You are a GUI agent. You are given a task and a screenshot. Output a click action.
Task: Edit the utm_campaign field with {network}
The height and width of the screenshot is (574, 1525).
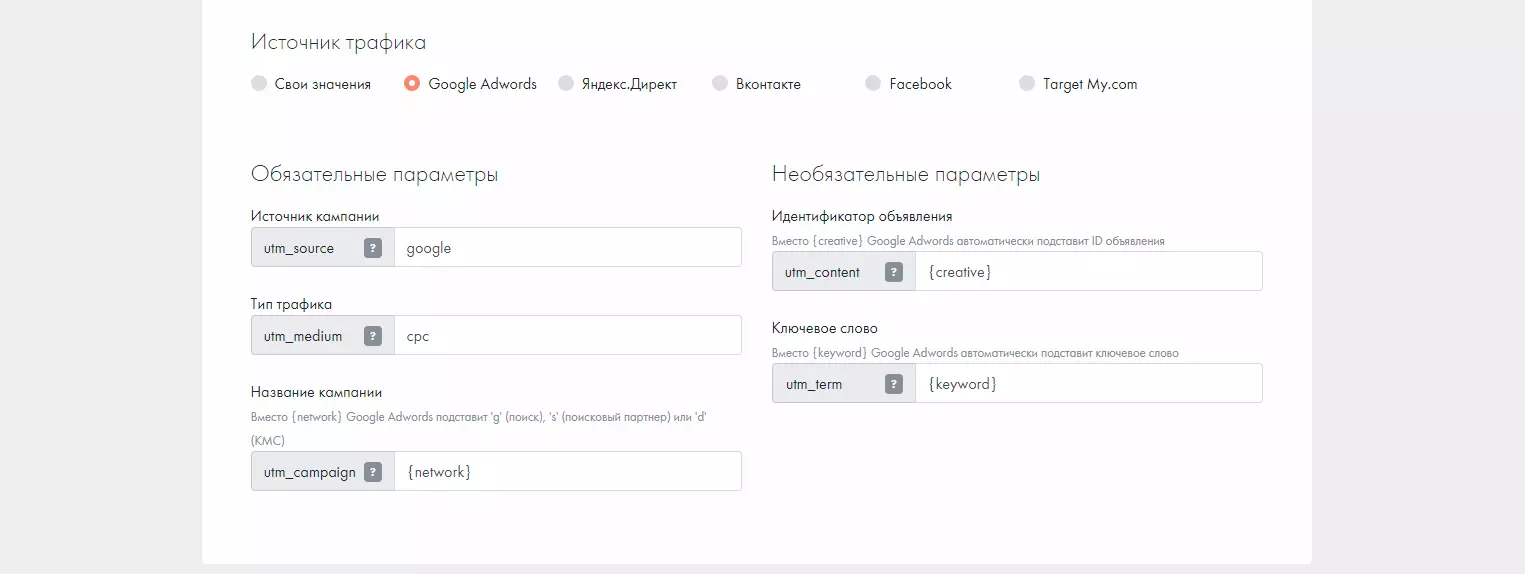[x=568, y=471]
